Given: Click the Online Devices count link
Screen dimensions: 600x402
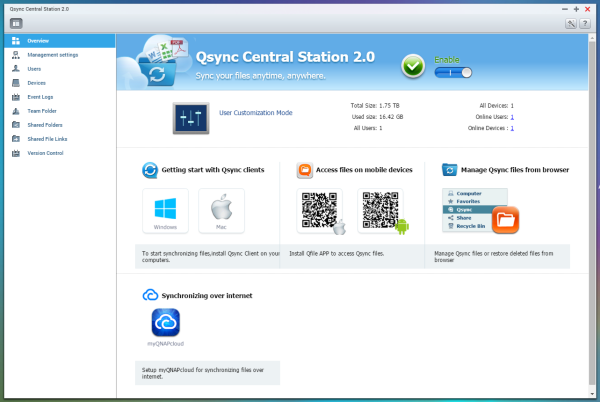Looking at the screenshot, I should click(x=512, y=128).
